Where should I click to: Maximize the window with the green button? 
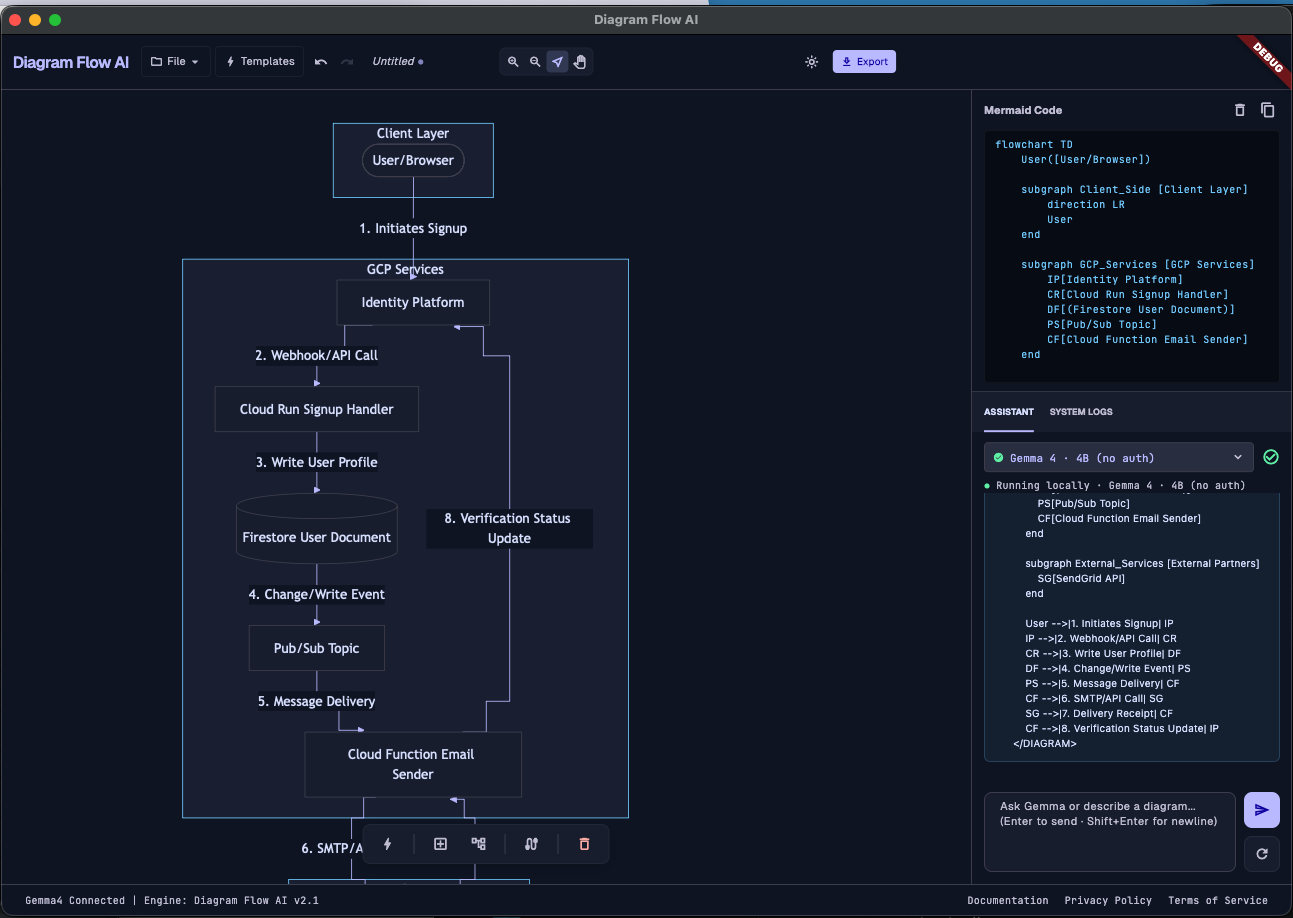click(x=55, y=20)
